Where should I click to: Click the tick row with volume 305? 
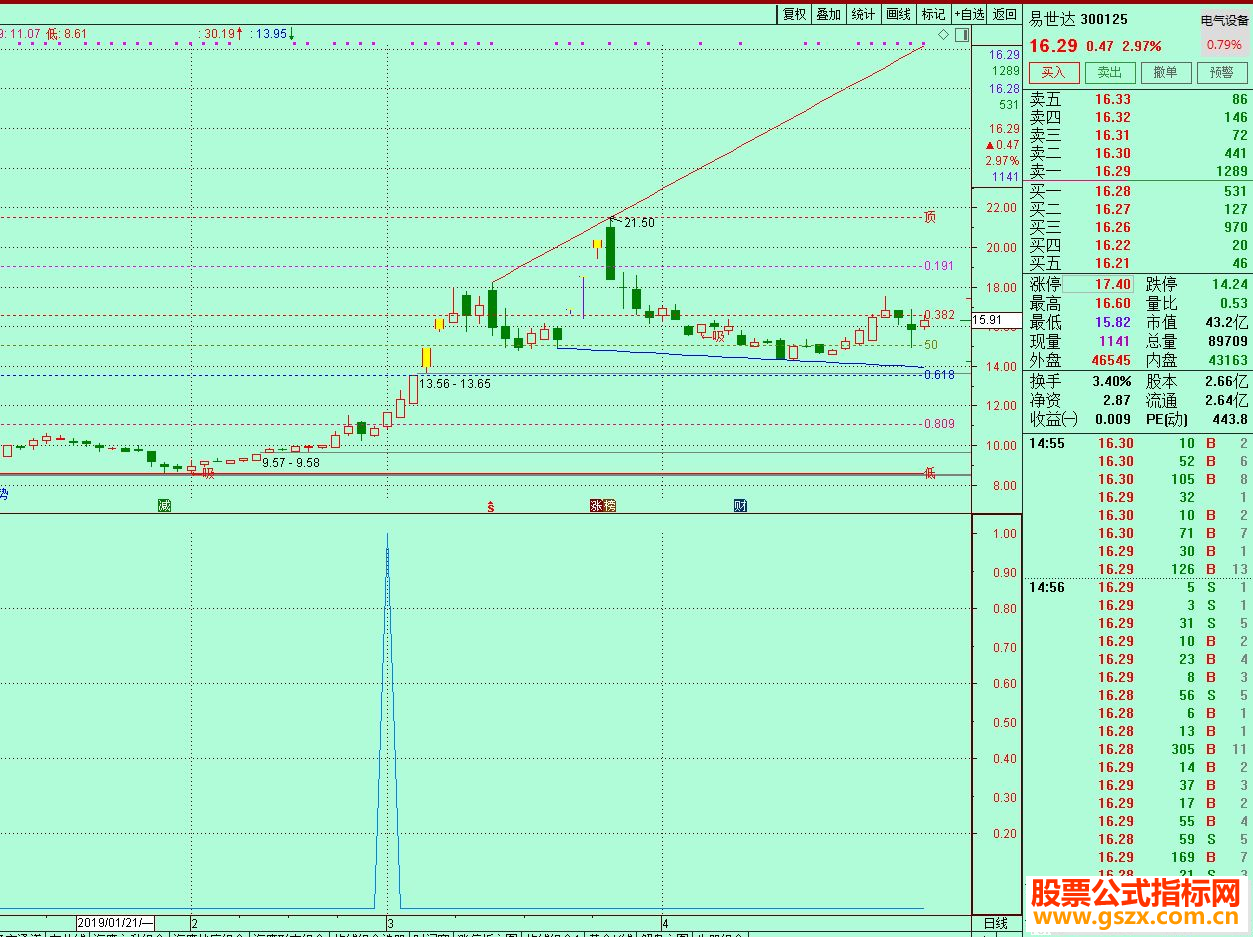pos(1138,749)
